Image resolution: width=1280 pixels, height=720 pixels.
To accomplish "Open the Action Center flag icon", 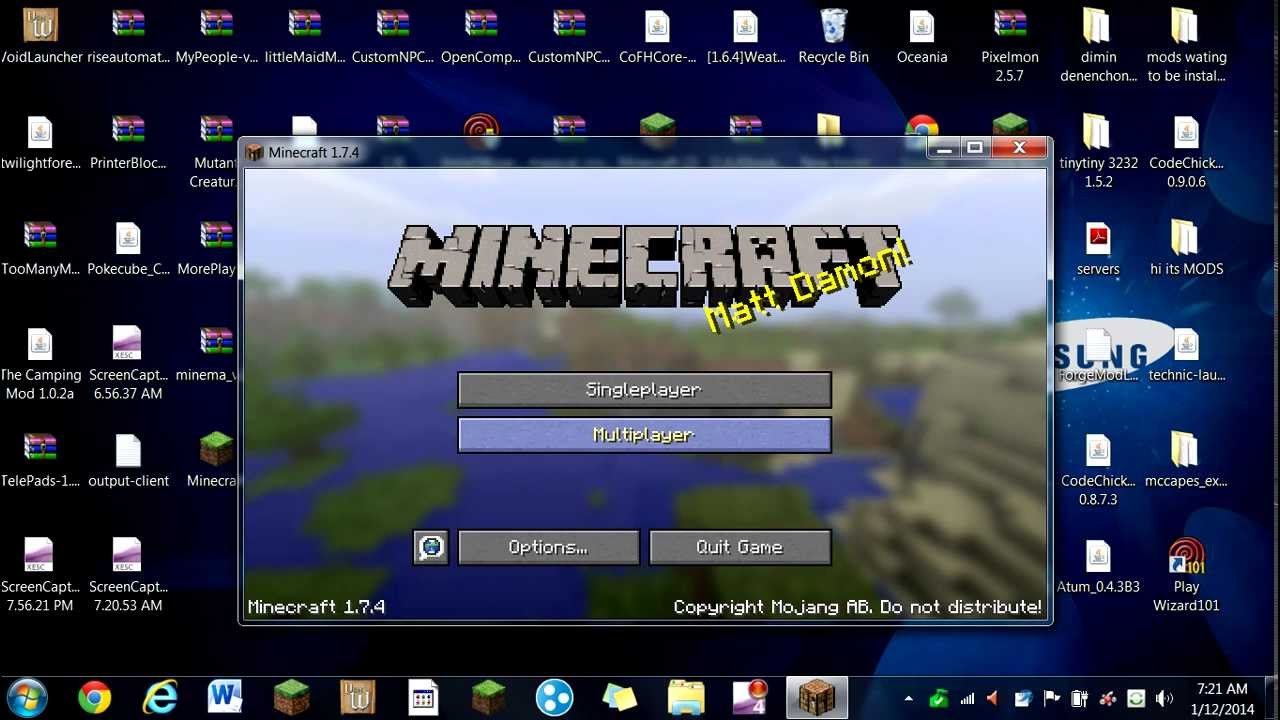I will click(1051, 699).
